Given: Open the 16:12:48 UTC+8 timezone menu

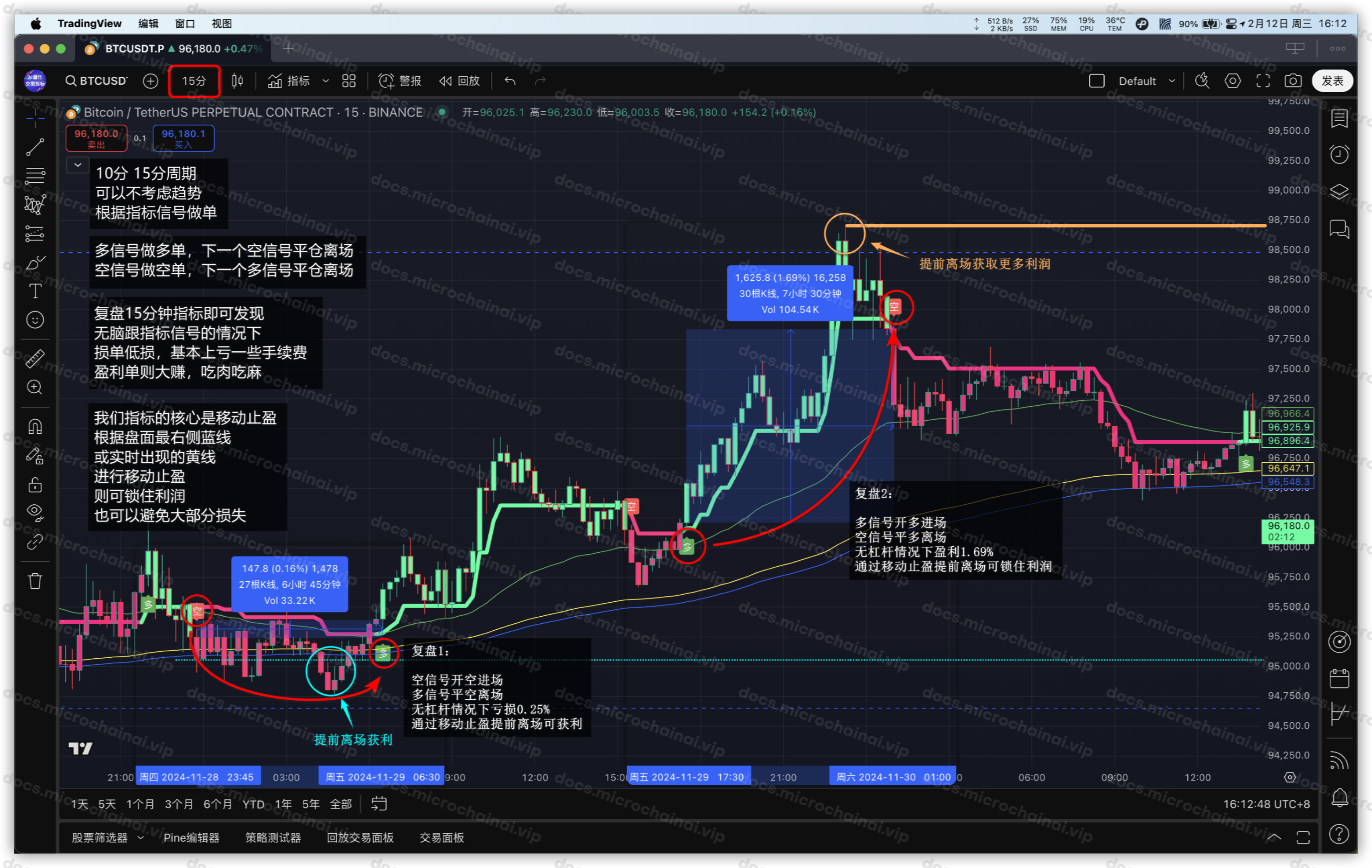Looking at the screenshot, I should tap(1266, 804).
